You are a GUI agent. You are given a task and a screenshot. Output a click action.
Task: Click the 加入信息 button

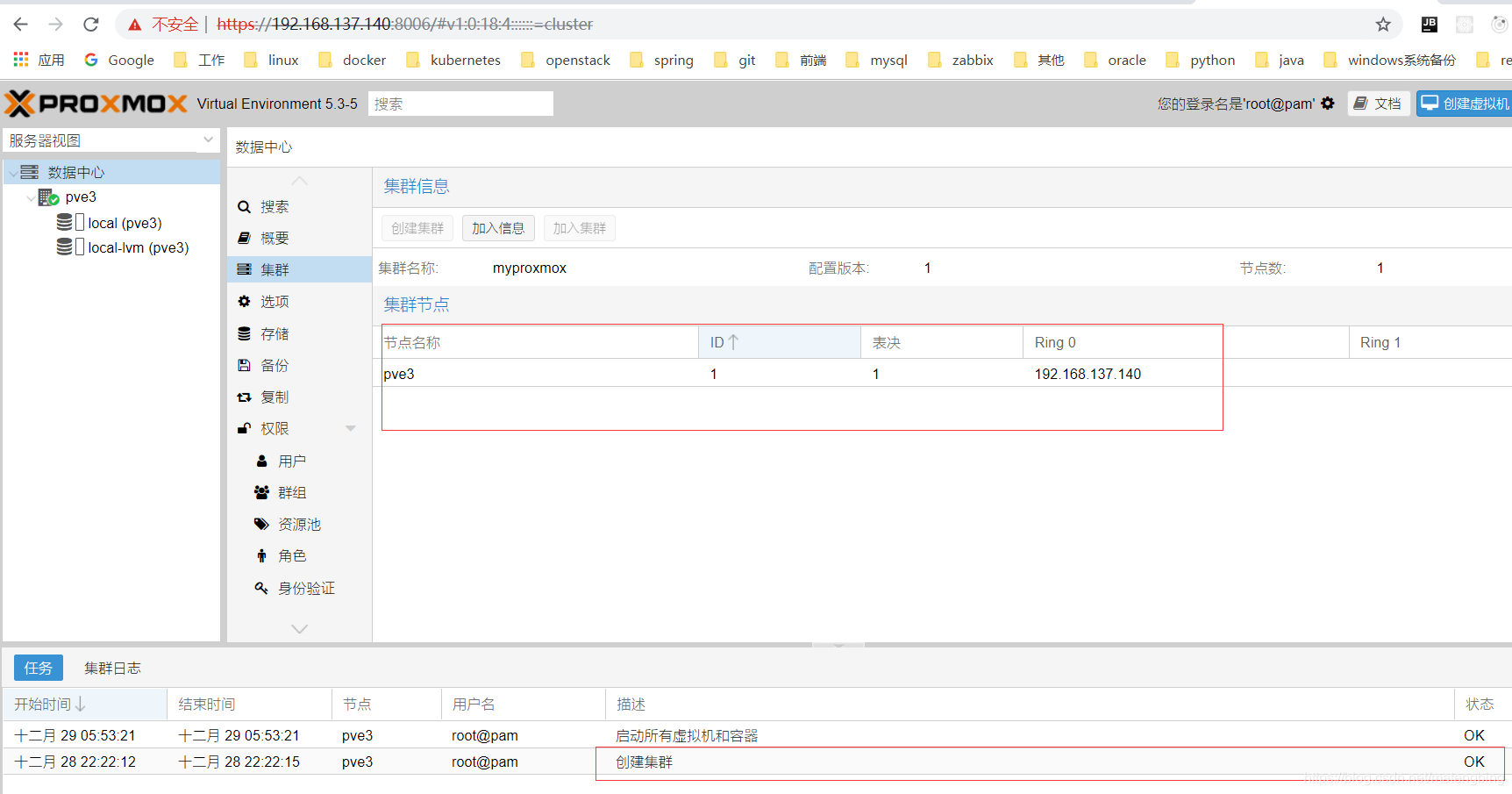point(498,228)
